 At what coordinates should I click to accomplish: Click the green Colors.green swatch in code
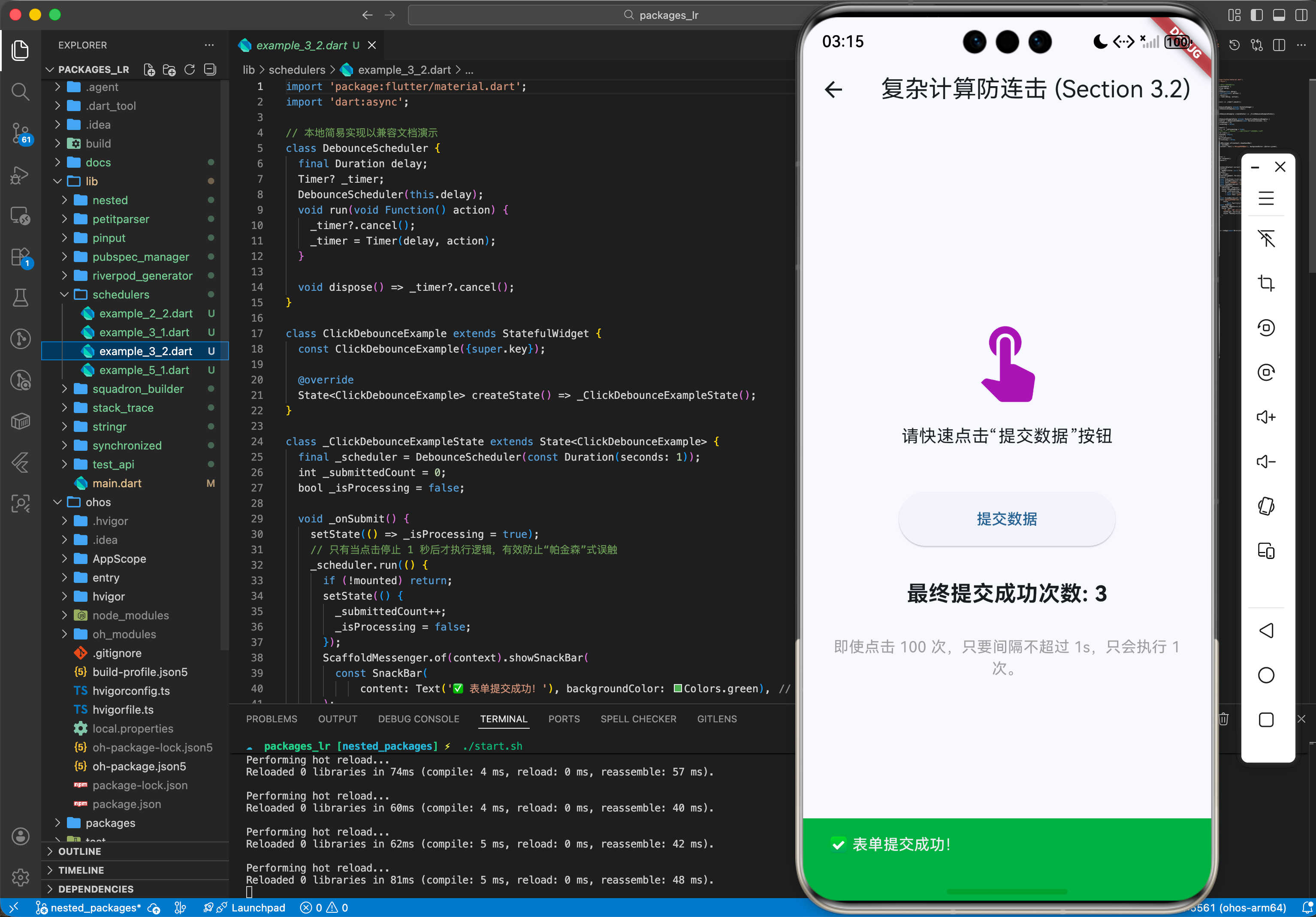(677, 688)
